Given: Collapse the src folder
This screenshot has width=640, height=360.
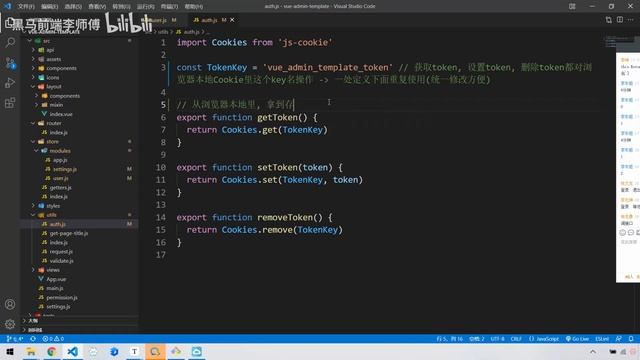Looking at the screenshot, I should [x=29, y=41].
